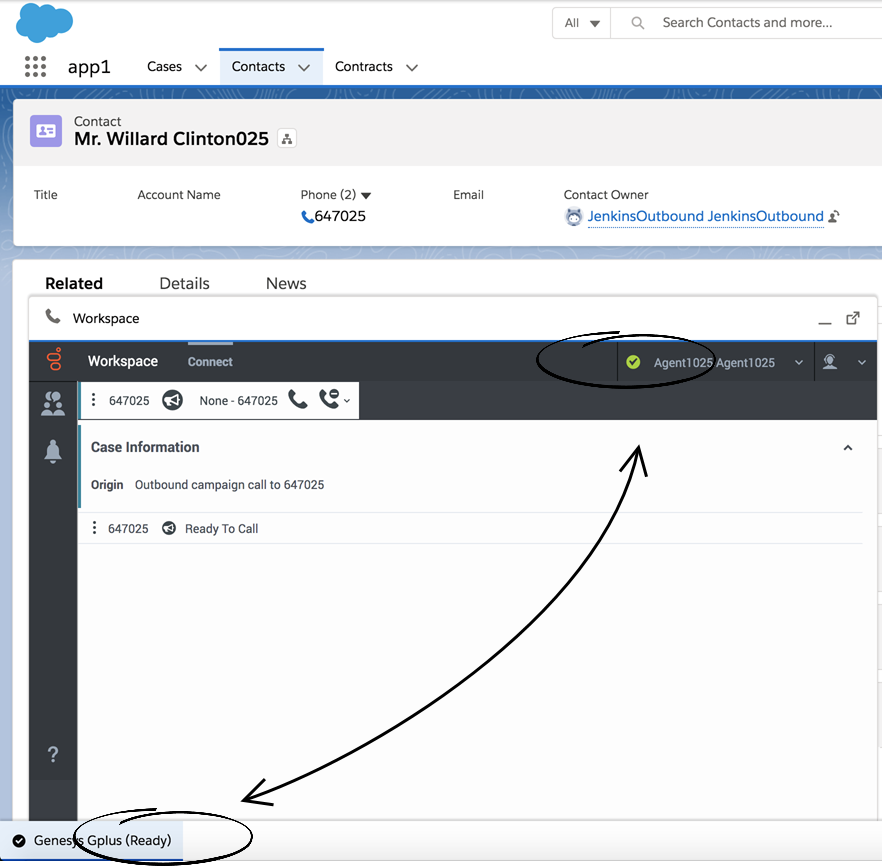Collapse the Case Information section

coord(848,448)
